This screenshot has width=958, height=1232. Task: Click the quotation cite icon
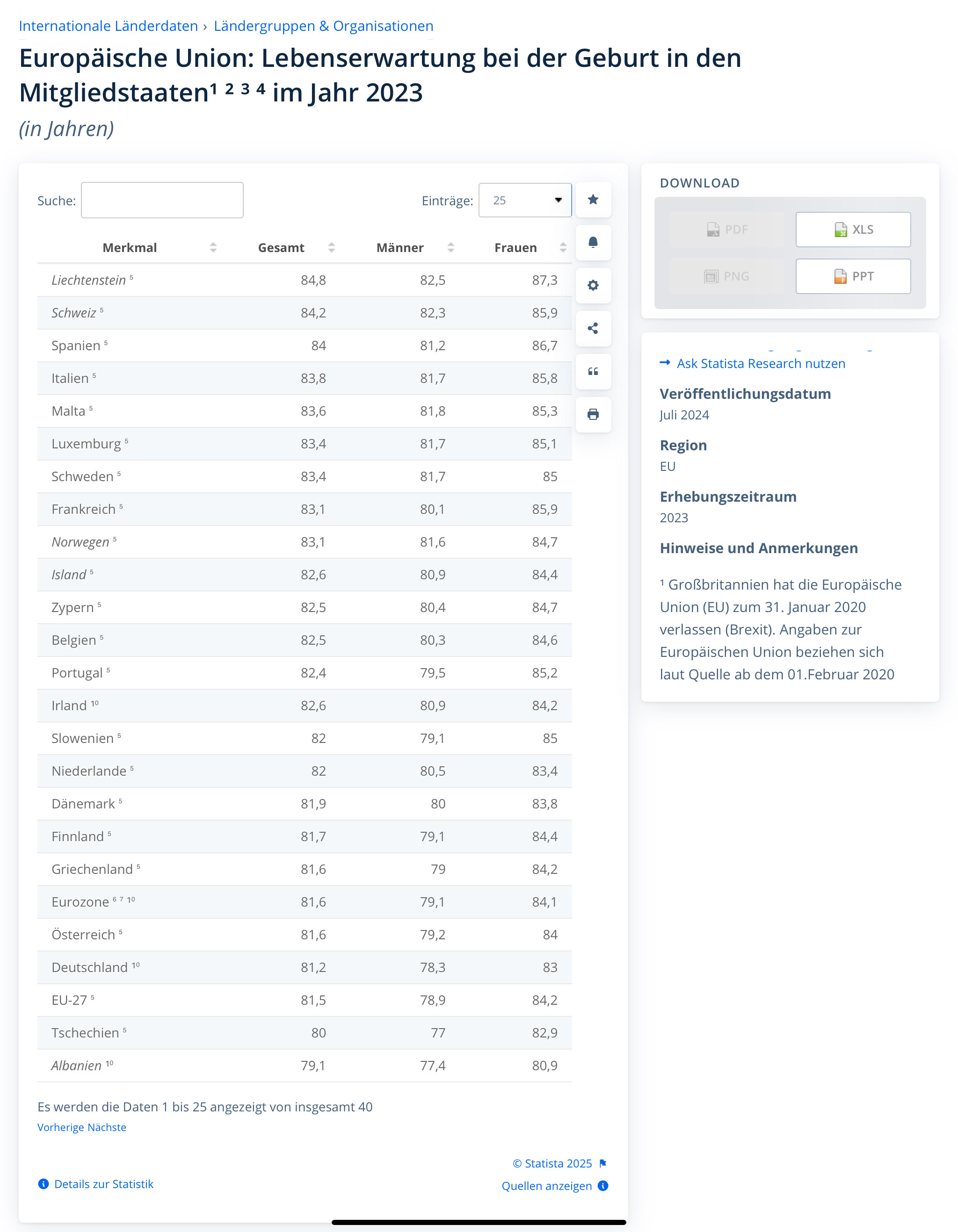(x=593, y=371)
